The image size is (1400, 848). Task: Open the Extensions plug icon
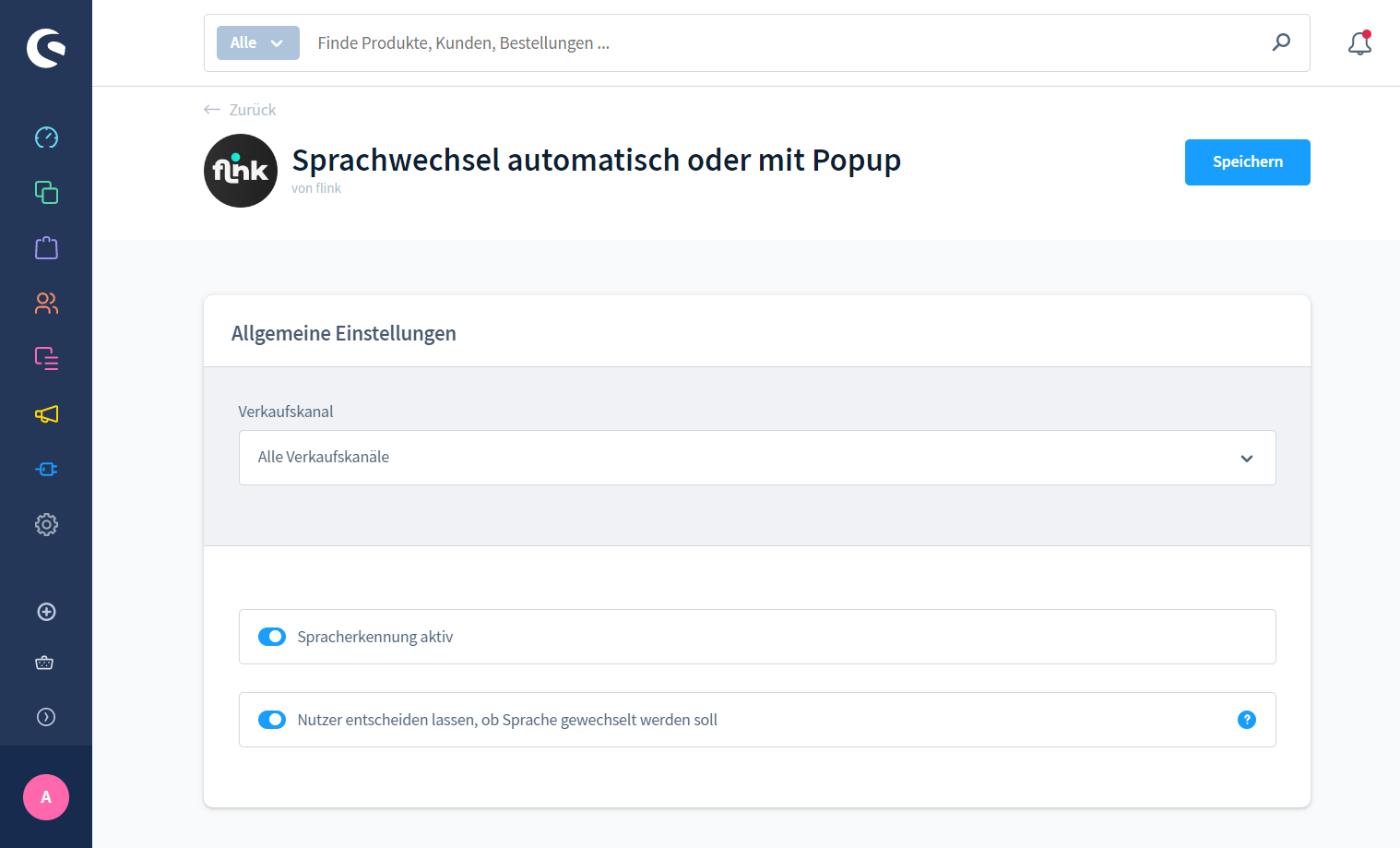[x=46, y=469]
